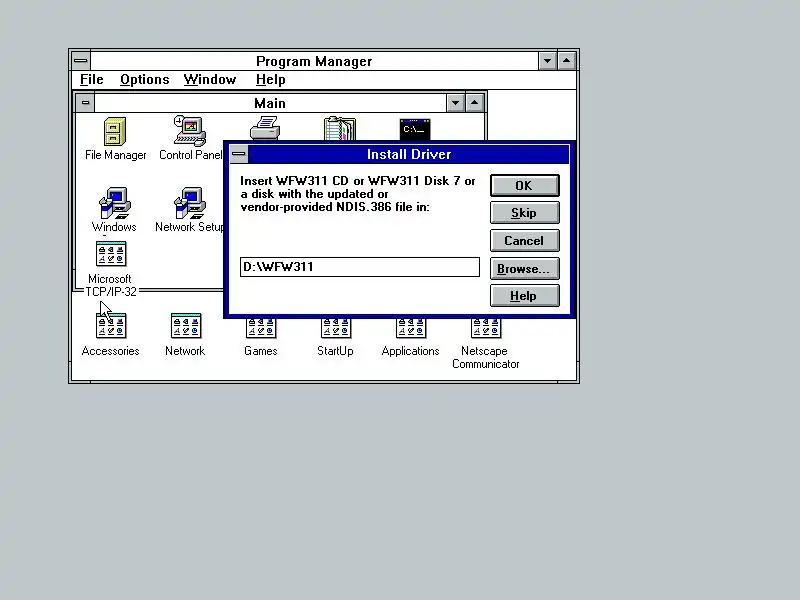
Task: Open the Help menu in Program Manager
Action: (x=270, y=80)
